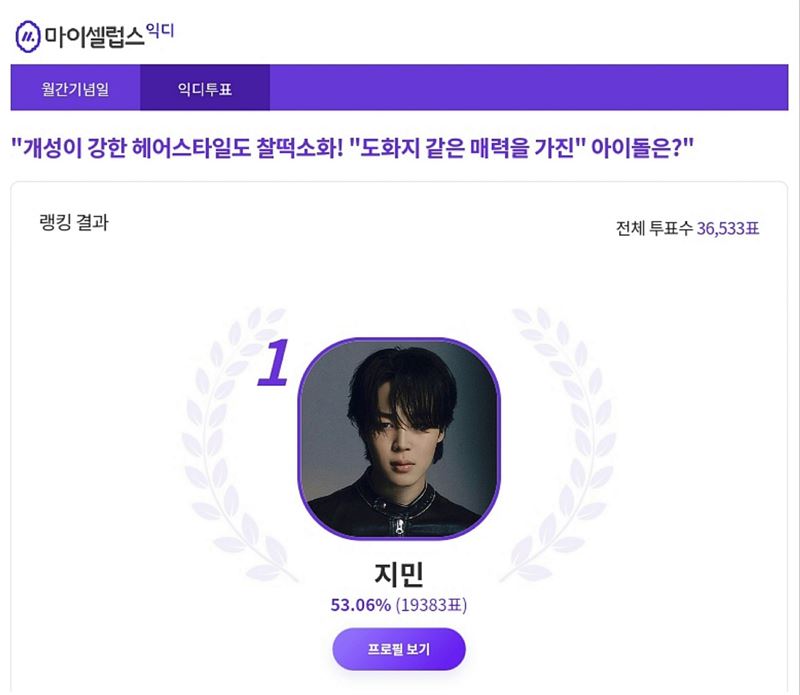Open the 마이셀럽스 site title

[x=94, y=37]
